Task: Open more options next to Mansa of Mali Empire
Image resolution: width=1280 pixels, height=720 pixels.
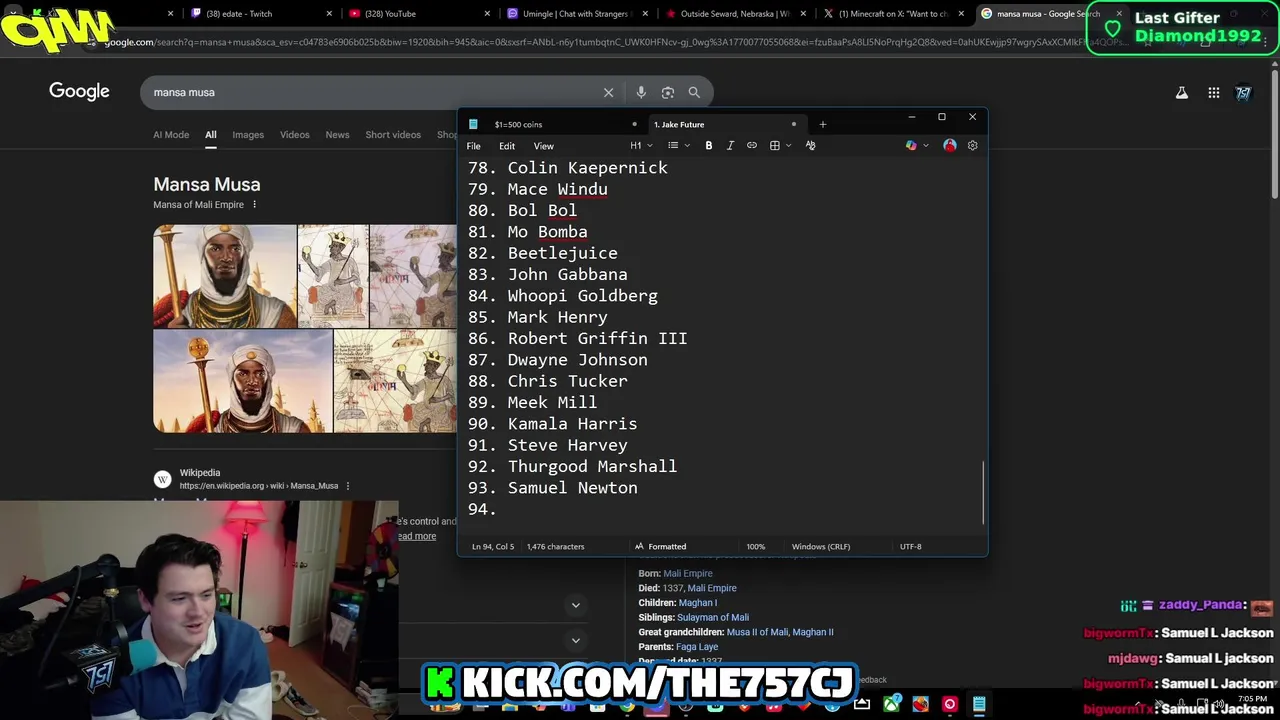Action: [x=254, y=205]
